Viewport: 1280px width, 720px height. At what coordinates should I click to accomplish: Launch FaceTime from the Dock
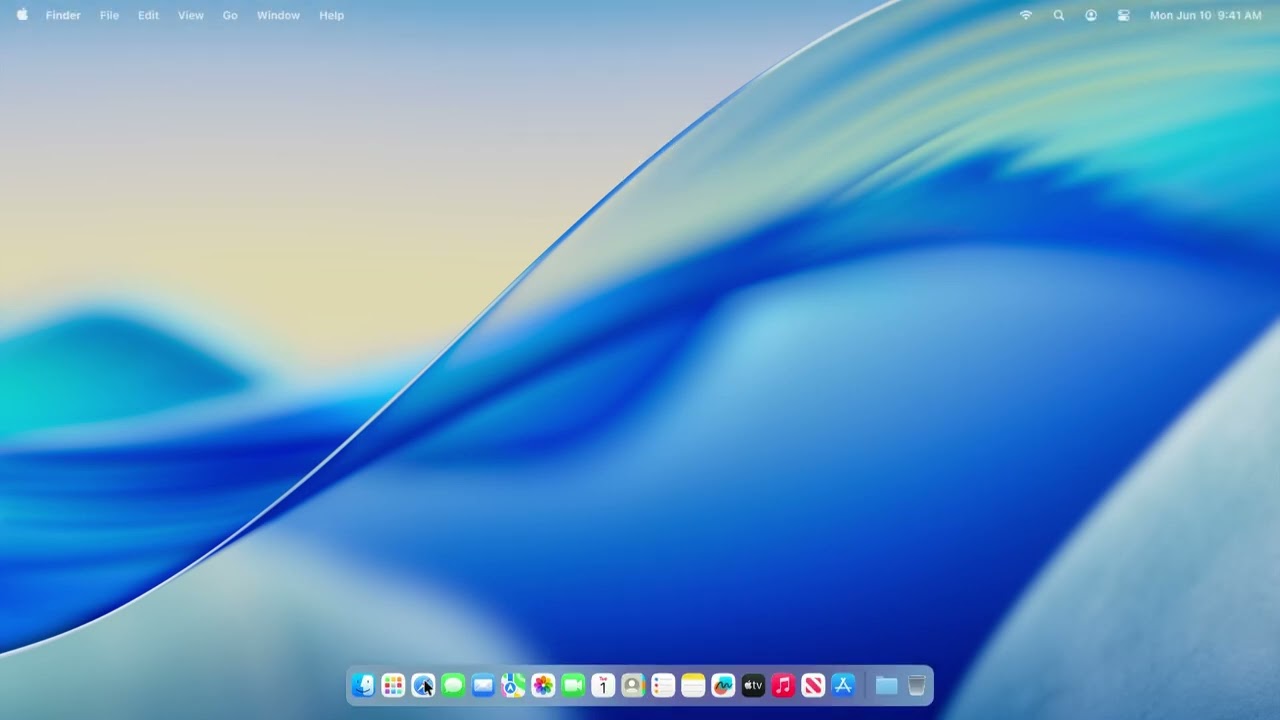click(x=573, y=685)
